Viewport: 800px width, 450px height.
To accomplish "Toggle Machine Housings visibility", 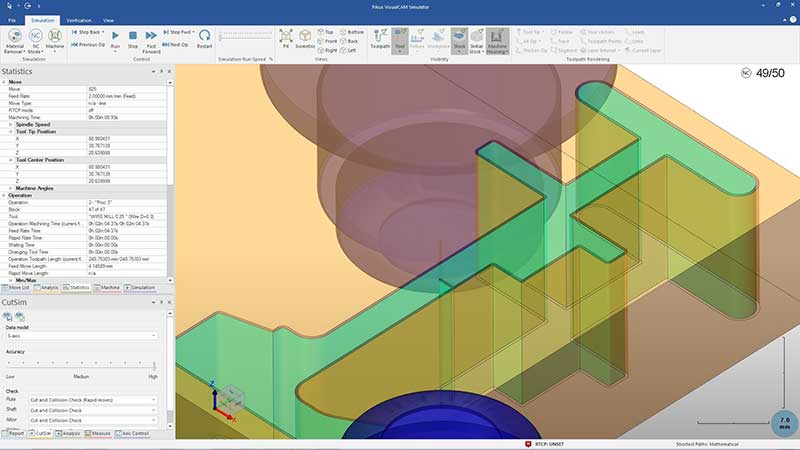I will click(x=497, y=40).
